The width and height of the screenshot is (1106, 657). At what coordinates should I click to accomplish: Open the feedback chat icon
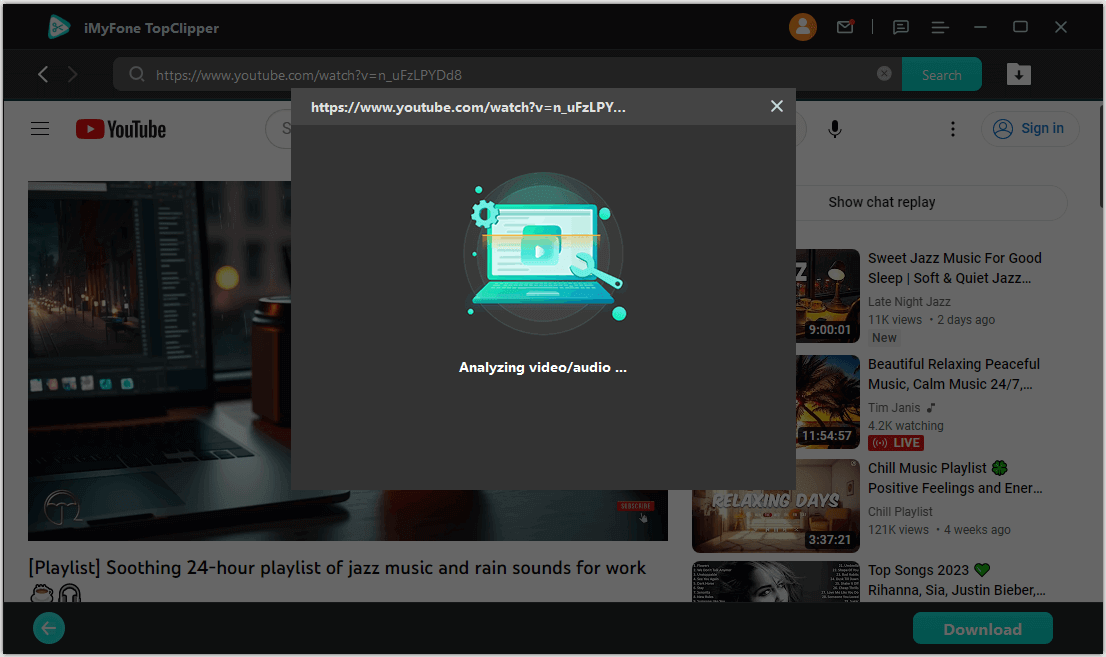pyautogui.click(x=901, y=27)
